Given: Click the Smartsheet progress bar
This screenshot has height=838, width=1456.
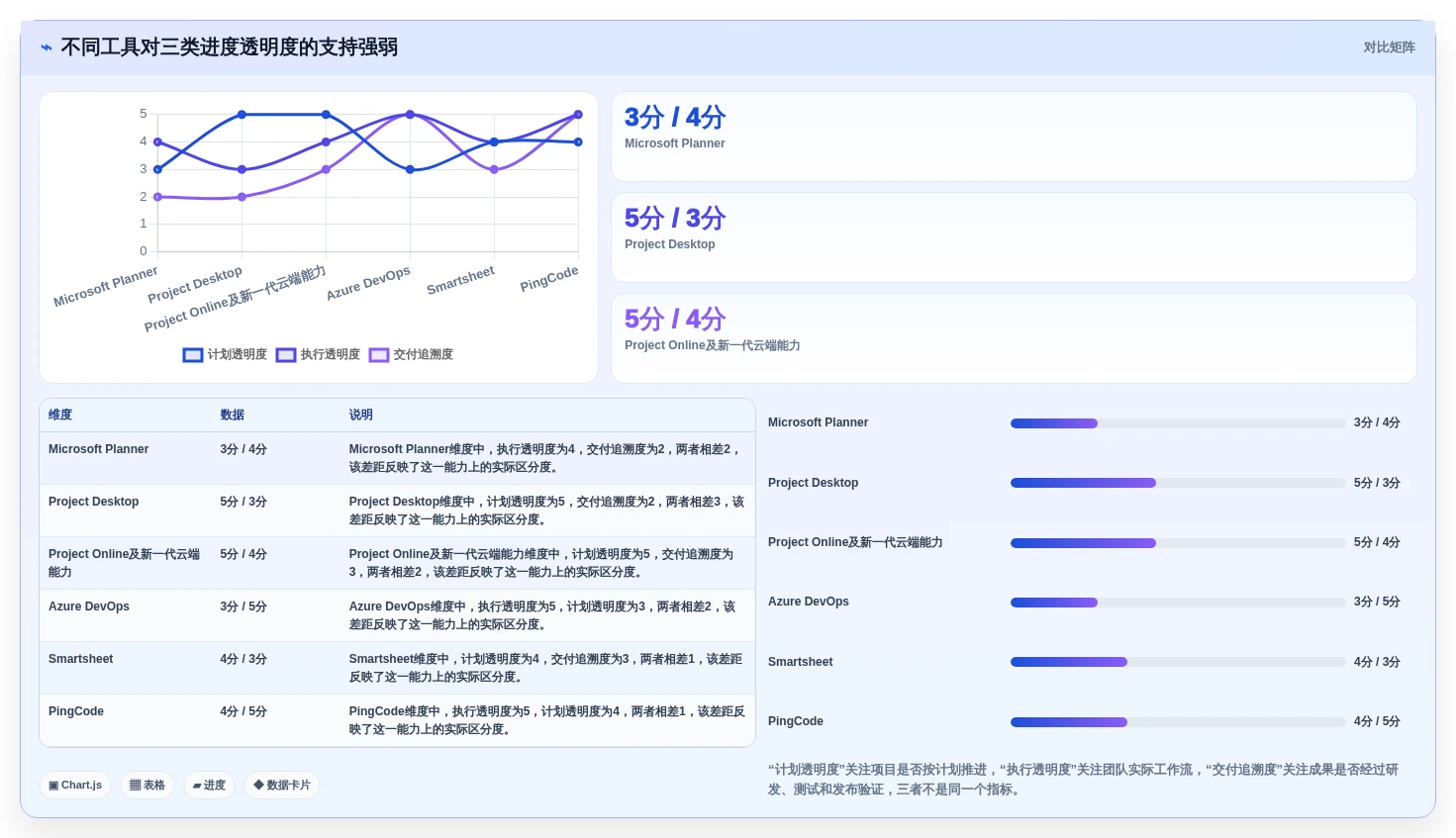Looking at the screenshot, I should coord(1178,662).
